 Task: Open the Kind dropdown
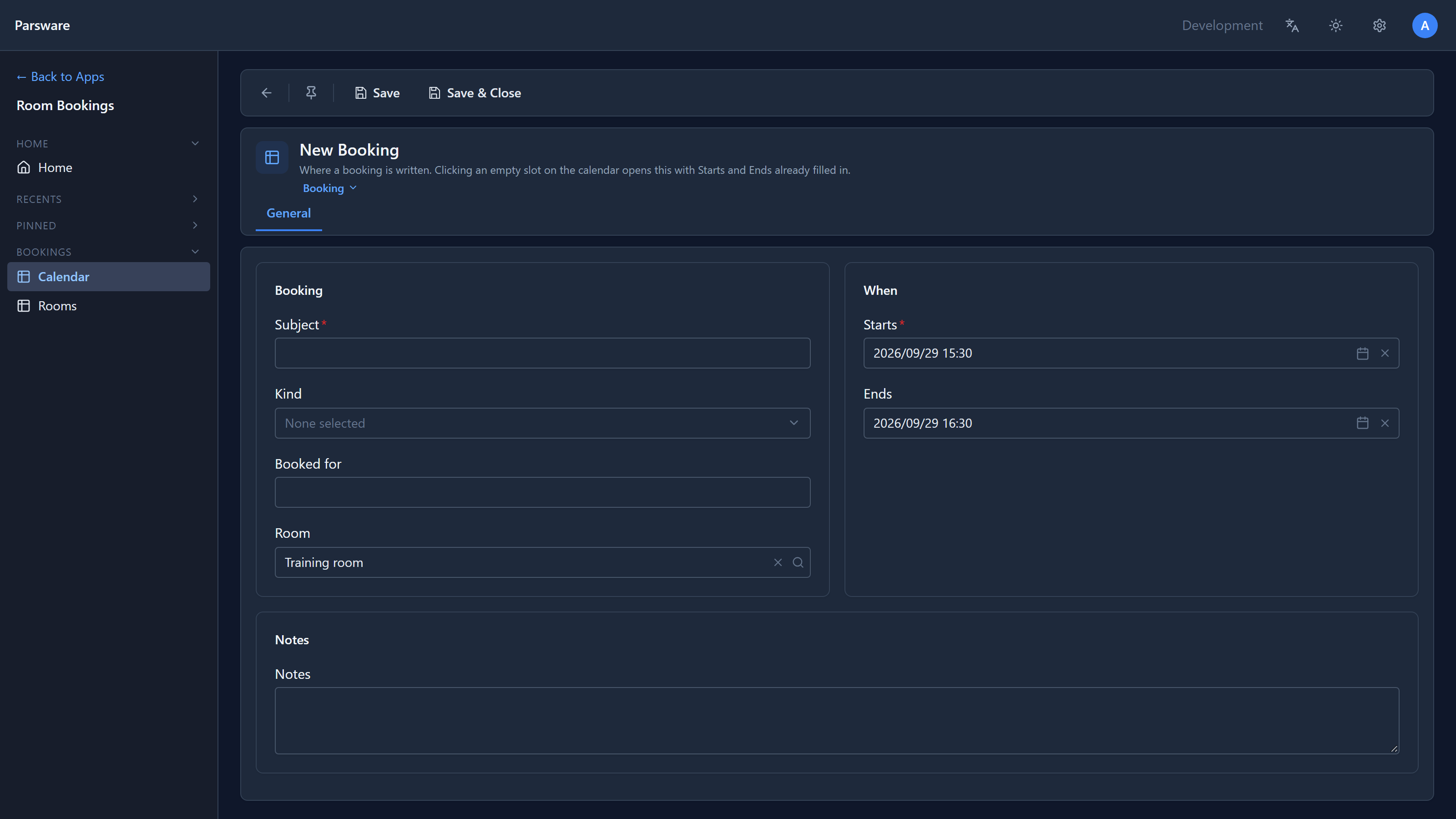pos(542,423)
